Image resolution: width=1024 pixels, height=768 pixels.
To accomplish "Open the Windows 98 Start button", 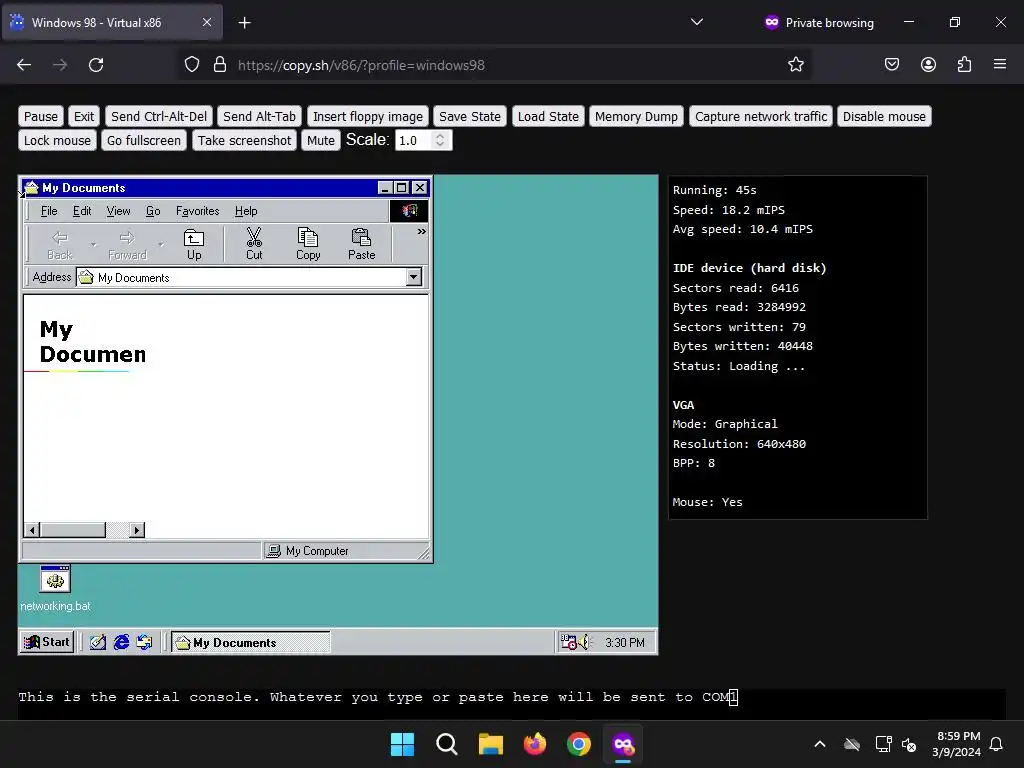I will (x=46, y=643).
